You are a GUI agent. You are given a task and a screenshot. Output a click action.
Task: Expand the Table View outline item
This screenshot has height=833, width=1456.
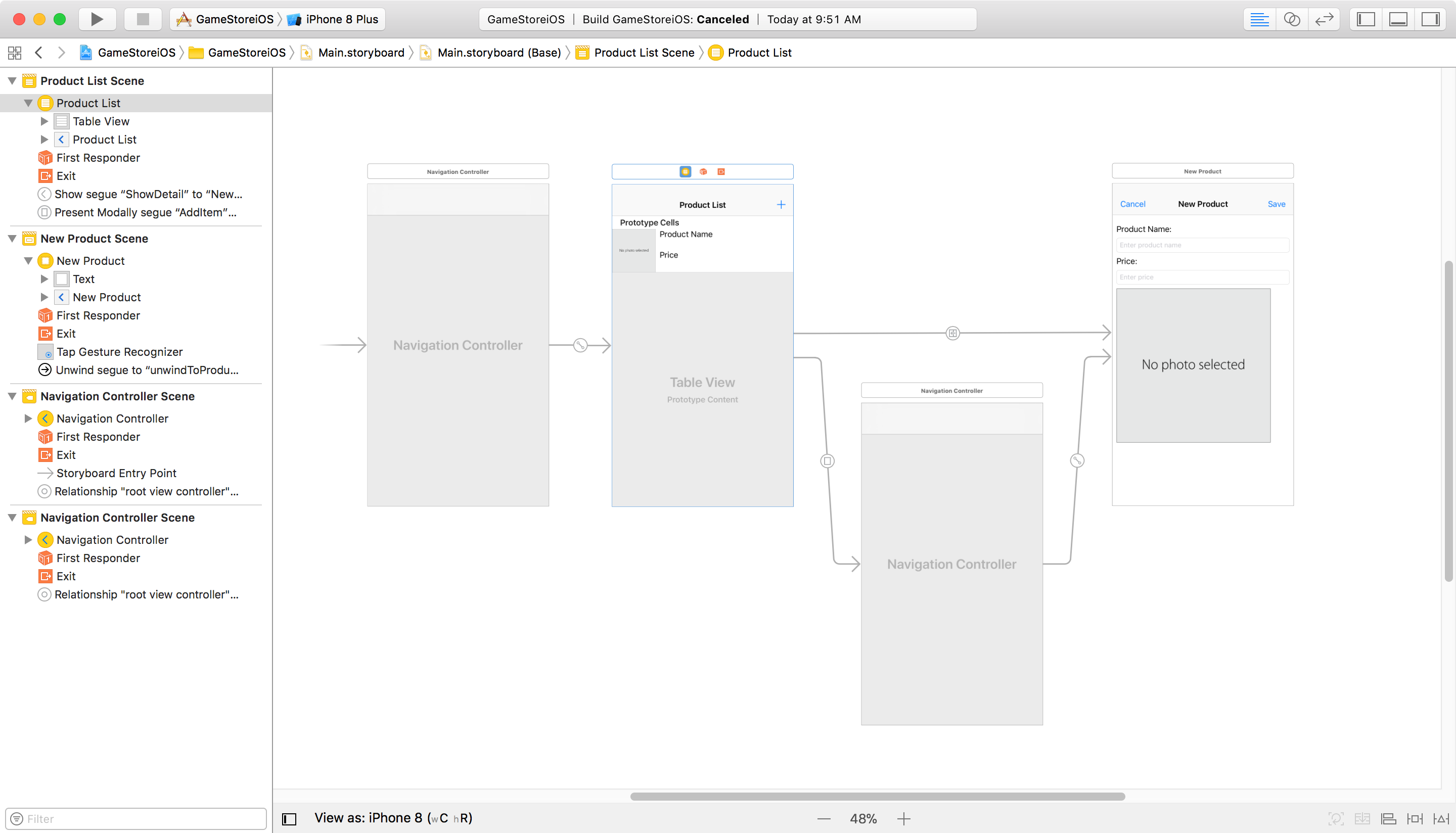tap(44, 121)
